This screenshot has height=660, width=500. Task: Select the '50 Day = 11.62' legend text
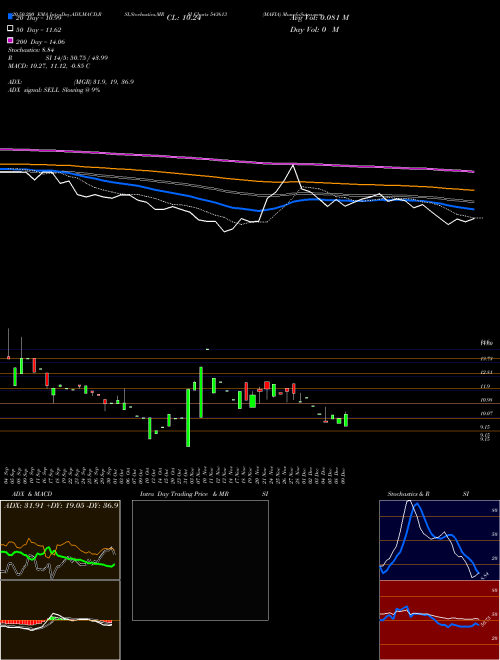[x=39, y=30]
